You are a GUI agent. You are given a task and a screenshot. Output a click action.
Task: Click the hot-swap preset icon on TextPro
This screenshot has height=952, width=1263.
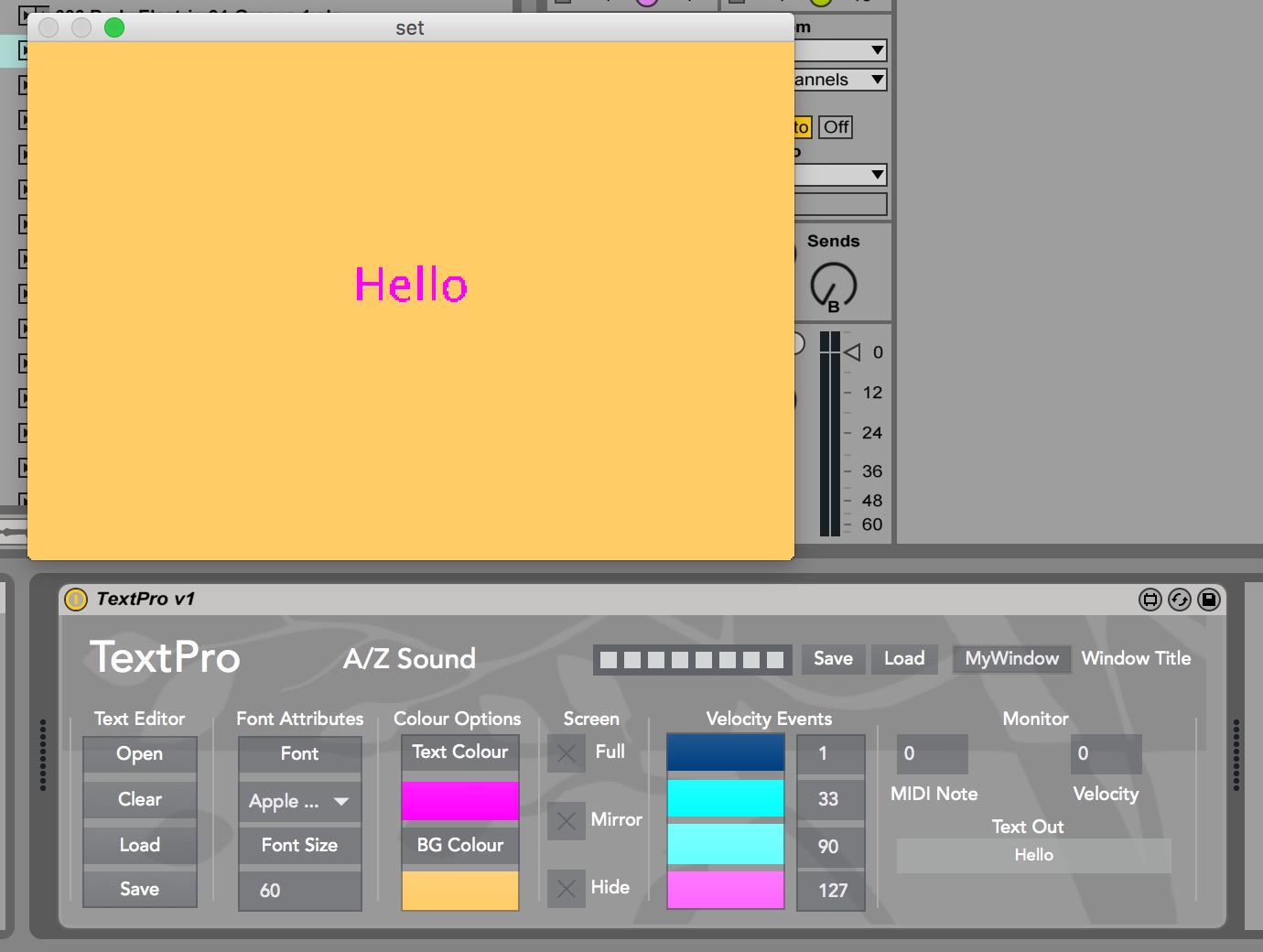tap(1180, 600)
